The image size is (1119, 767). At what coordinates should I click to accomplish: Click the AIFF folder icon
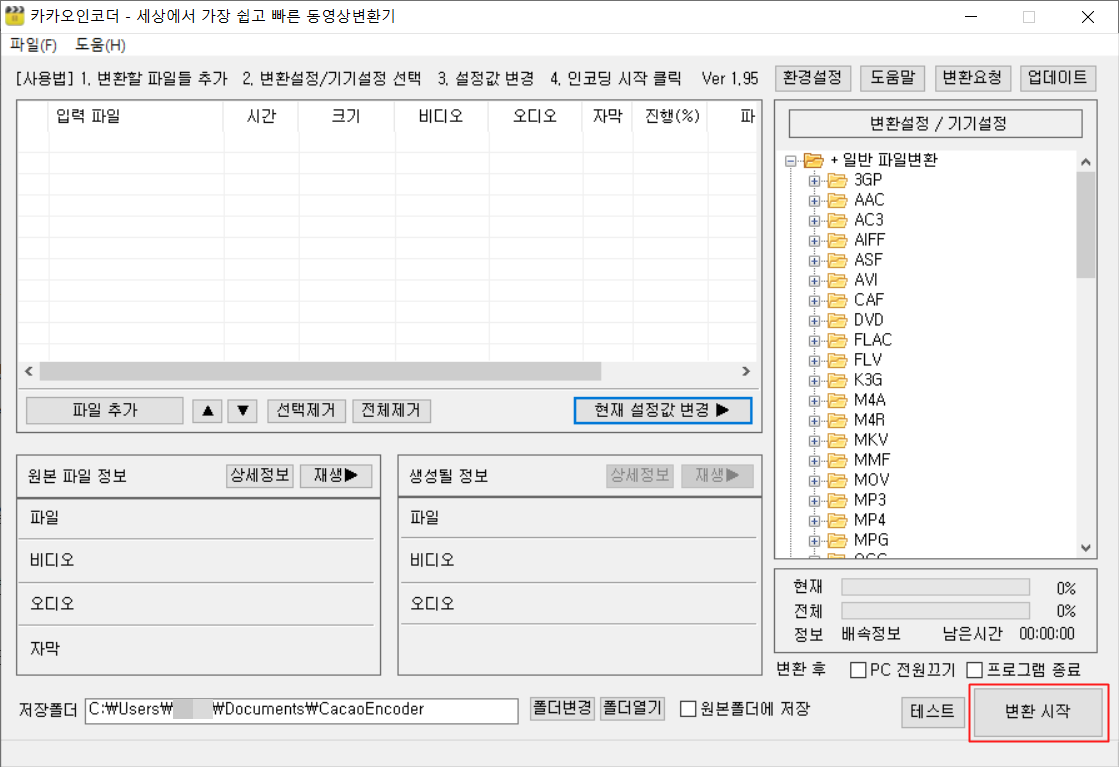(x=837, y=240)
